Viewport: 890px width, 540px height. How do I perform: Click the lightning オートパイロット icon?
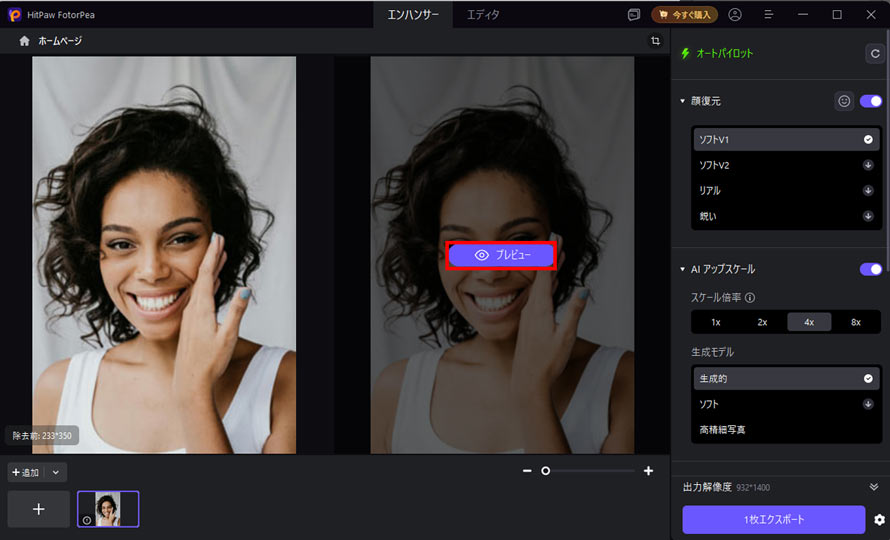point(686,53)
